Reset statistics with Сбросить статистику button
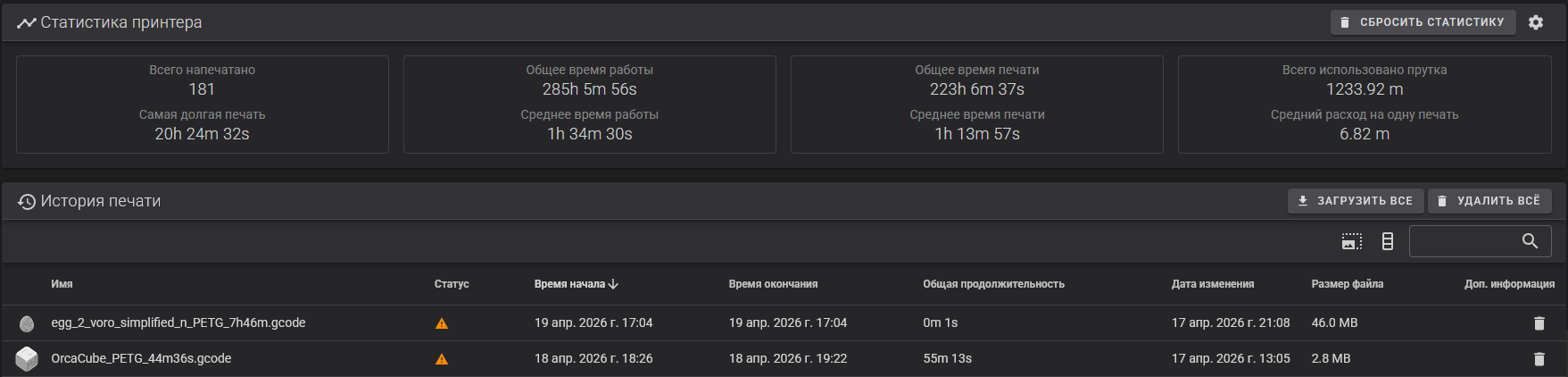Screen dimensions: 1568x377 pos(1423,22)
